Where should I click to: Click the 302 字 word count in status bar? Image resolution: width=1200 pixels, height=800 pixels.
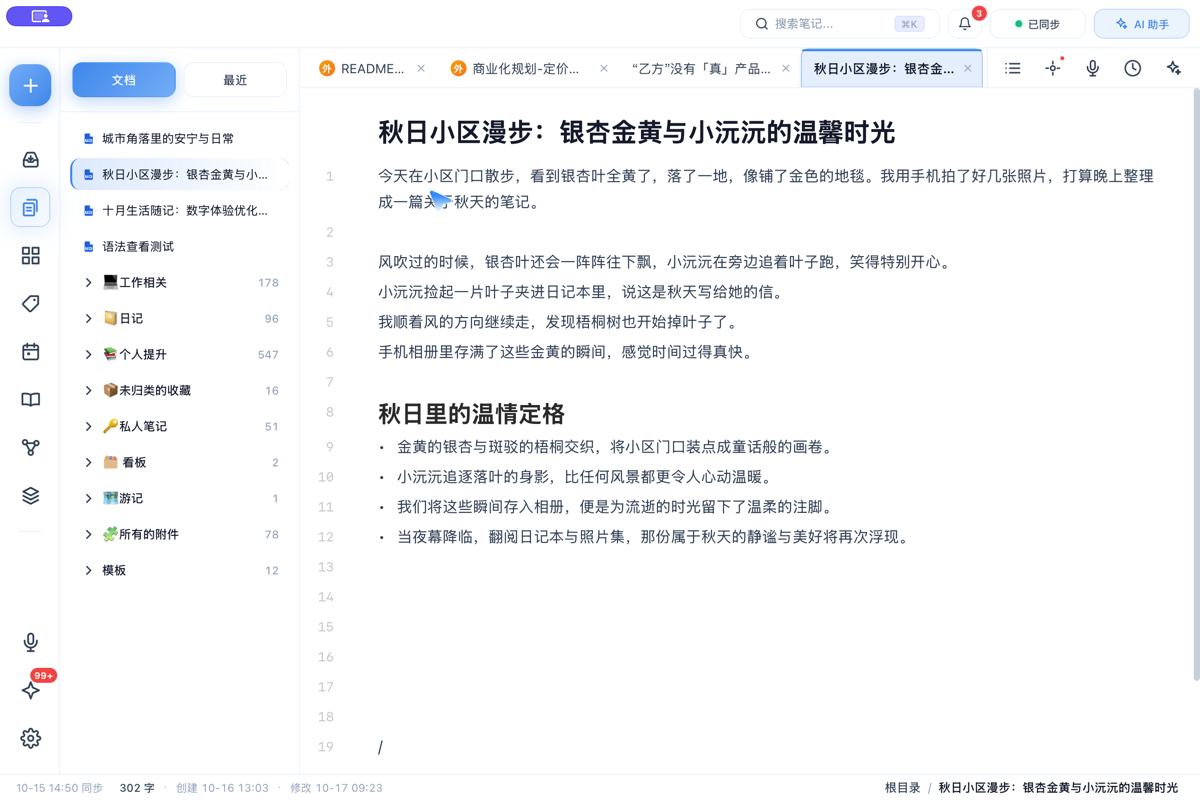click(137, 788)
